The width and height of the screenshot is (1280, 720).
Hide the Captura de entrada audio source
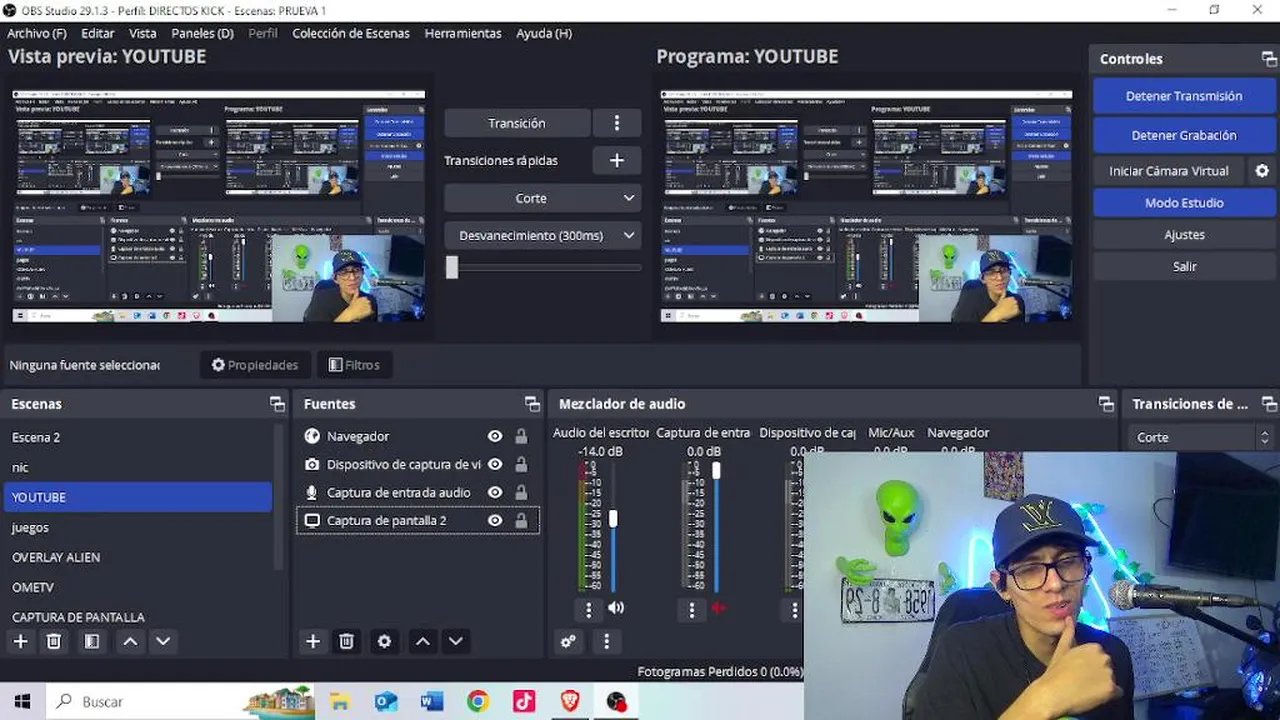pyautogui.click(x=494, y=492)
